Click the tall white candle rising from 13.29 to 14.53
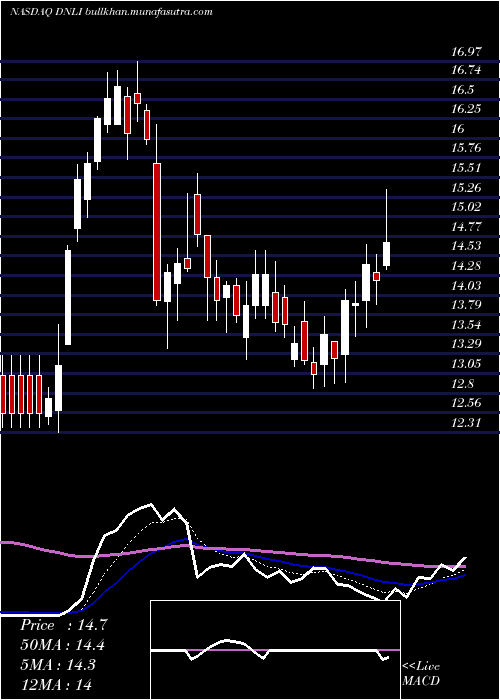 pos(68,297)
